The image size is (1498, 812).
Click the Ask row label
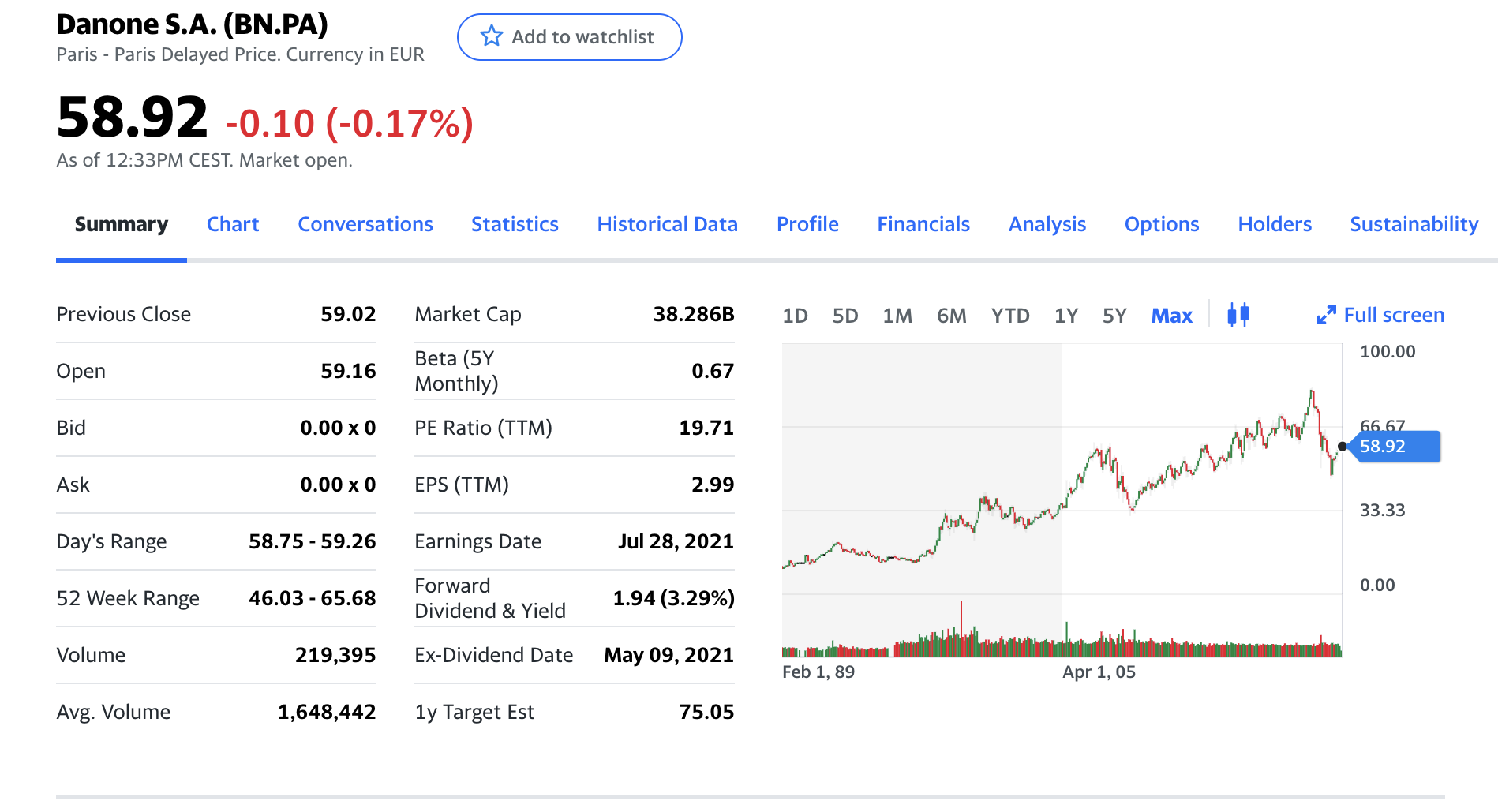tap(73, 485)
